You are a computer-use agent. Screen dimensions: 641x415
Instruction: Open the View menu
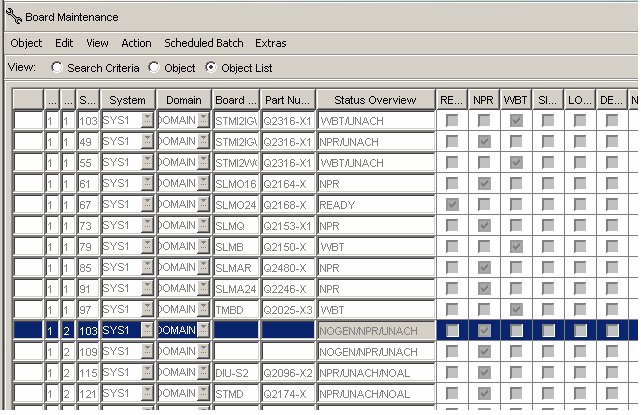(97, 43)
